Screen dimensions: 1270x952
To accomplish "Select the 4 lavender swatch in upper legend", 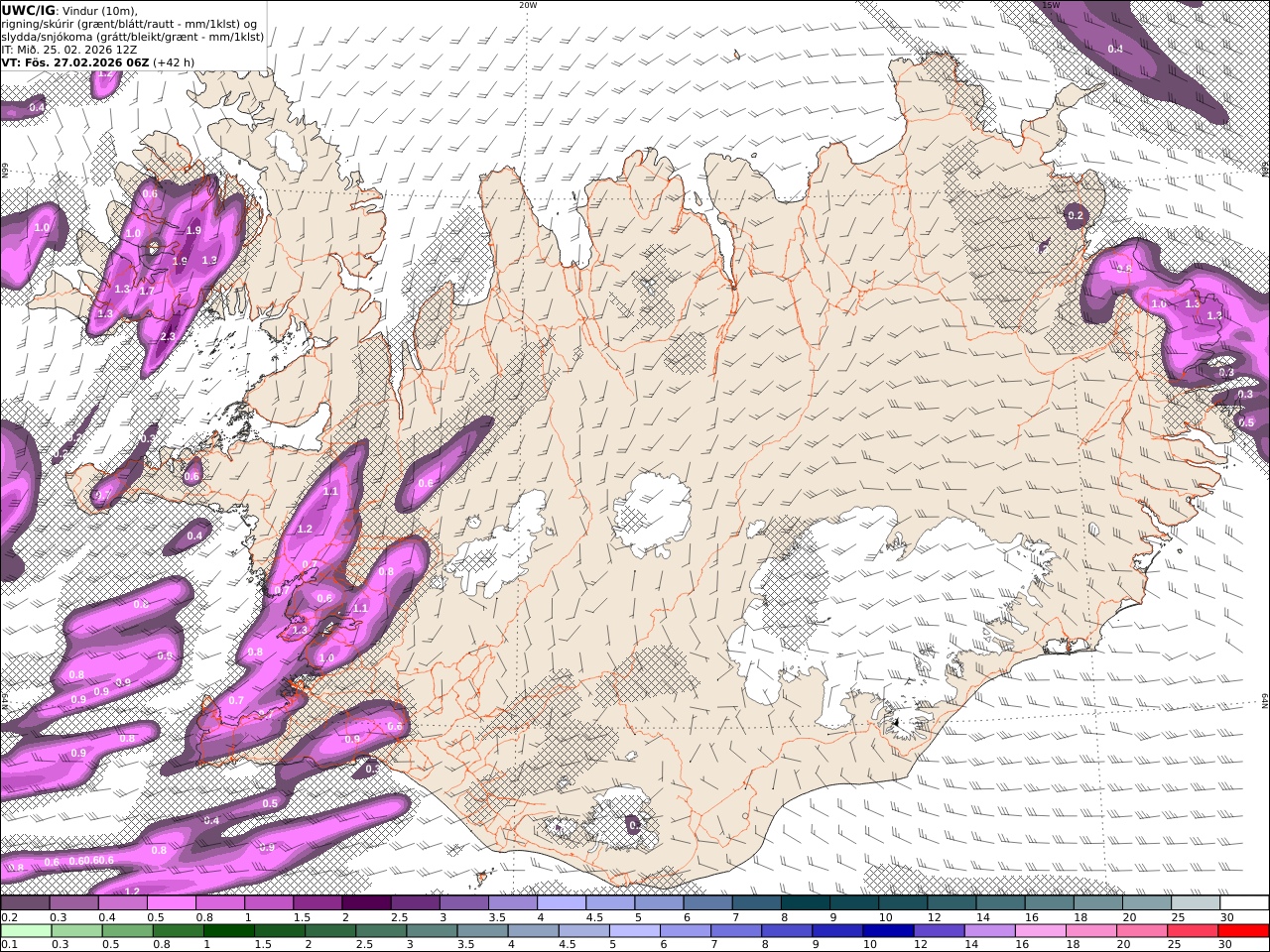I will (562, 903).
